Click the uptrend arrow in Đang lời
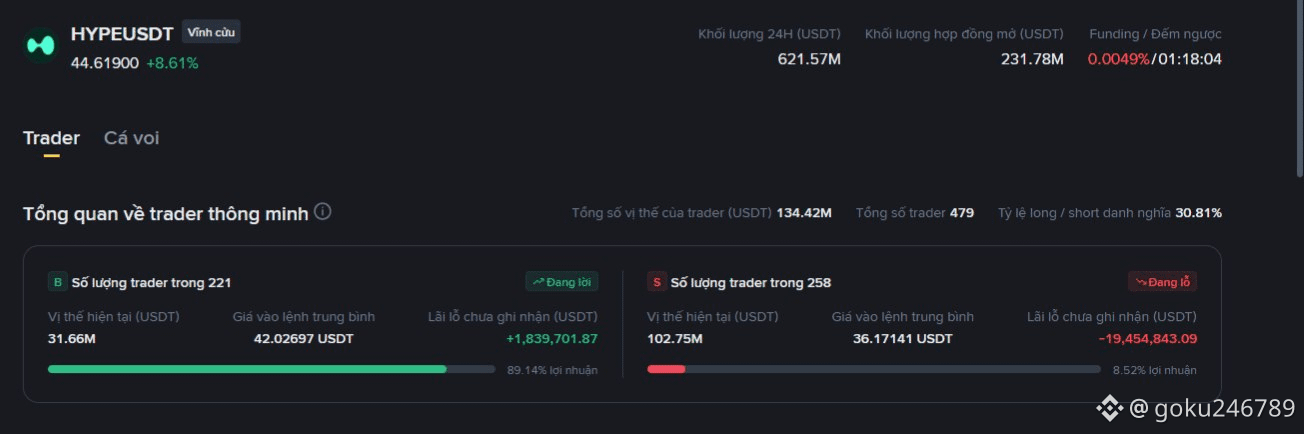Image resolution: width=1304 pixels, height=434 pixels. [x=538, y=282]
